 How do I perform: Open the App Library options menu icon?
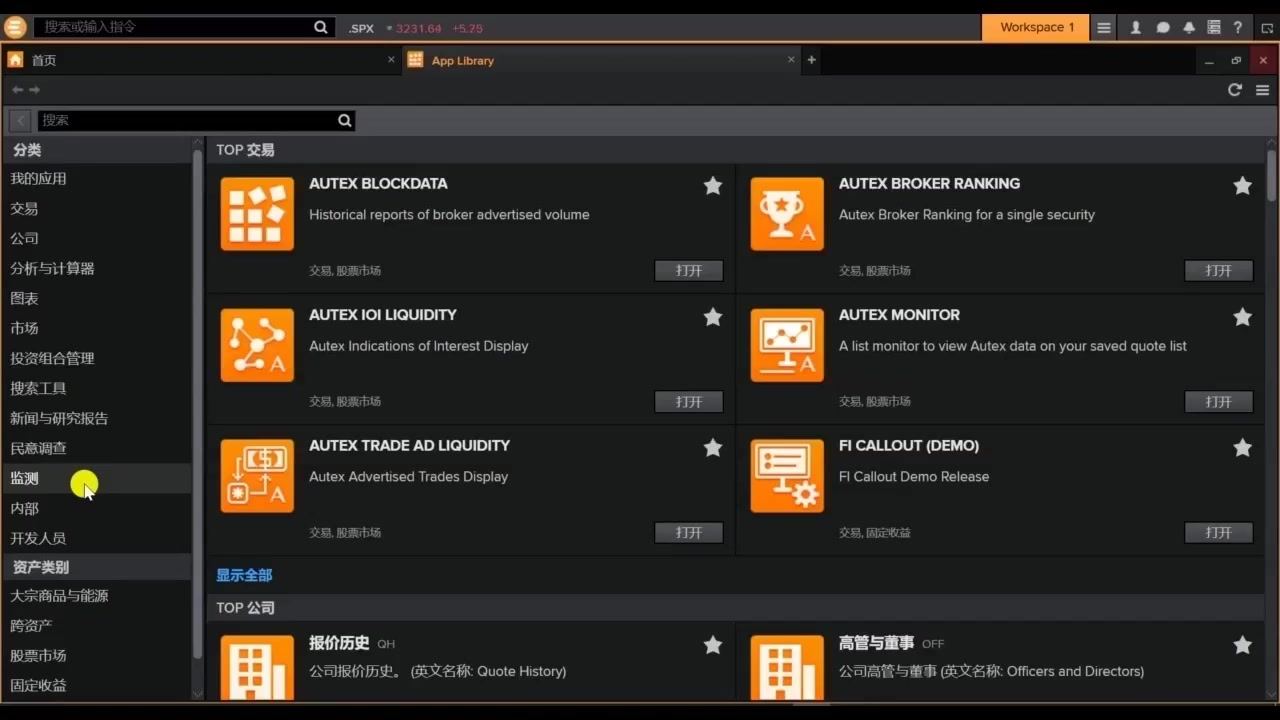coord(1262,90)
